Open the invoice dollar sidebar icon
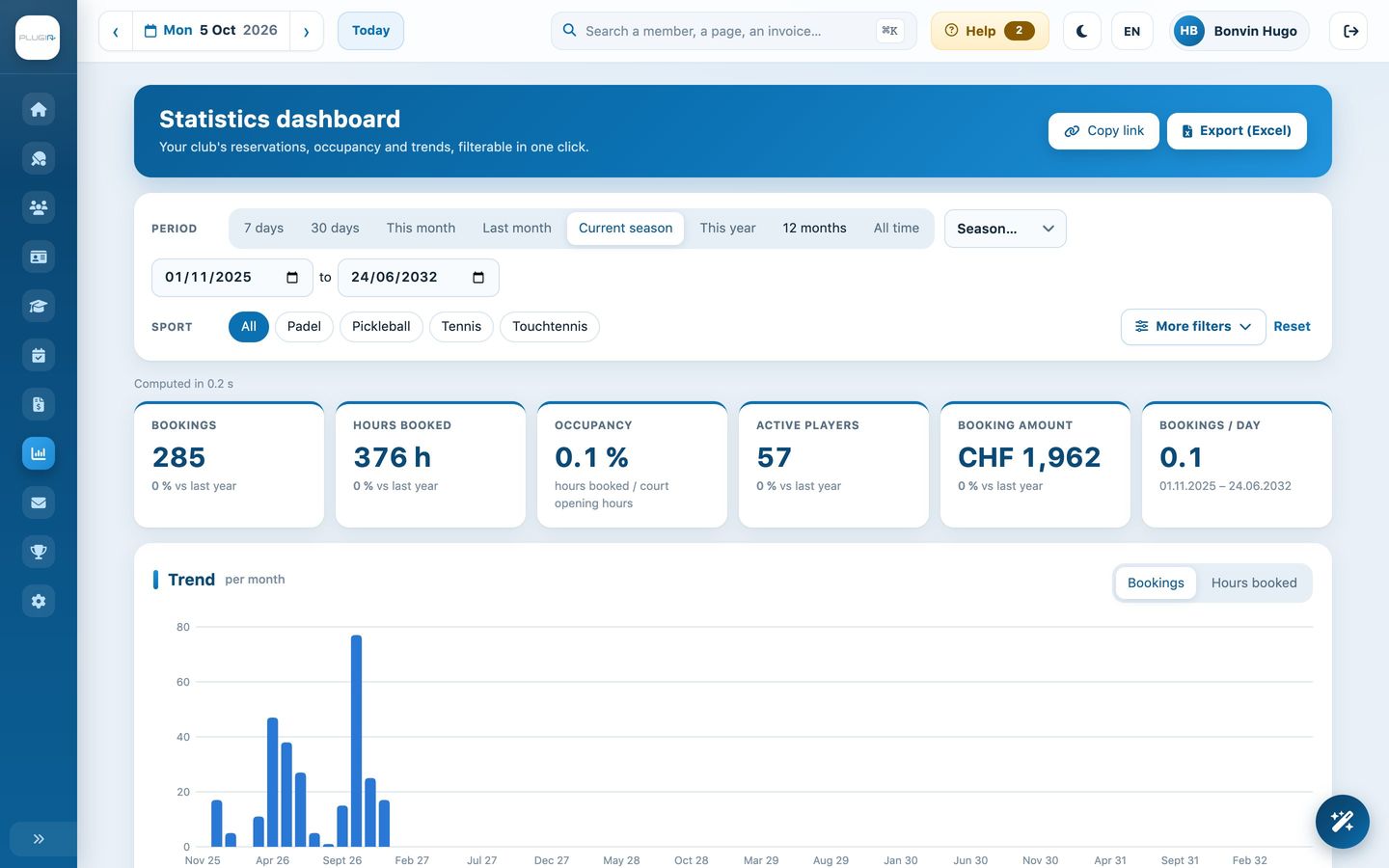The height and width of the screenshot is (868, 1389). click(x=39, y=404)
